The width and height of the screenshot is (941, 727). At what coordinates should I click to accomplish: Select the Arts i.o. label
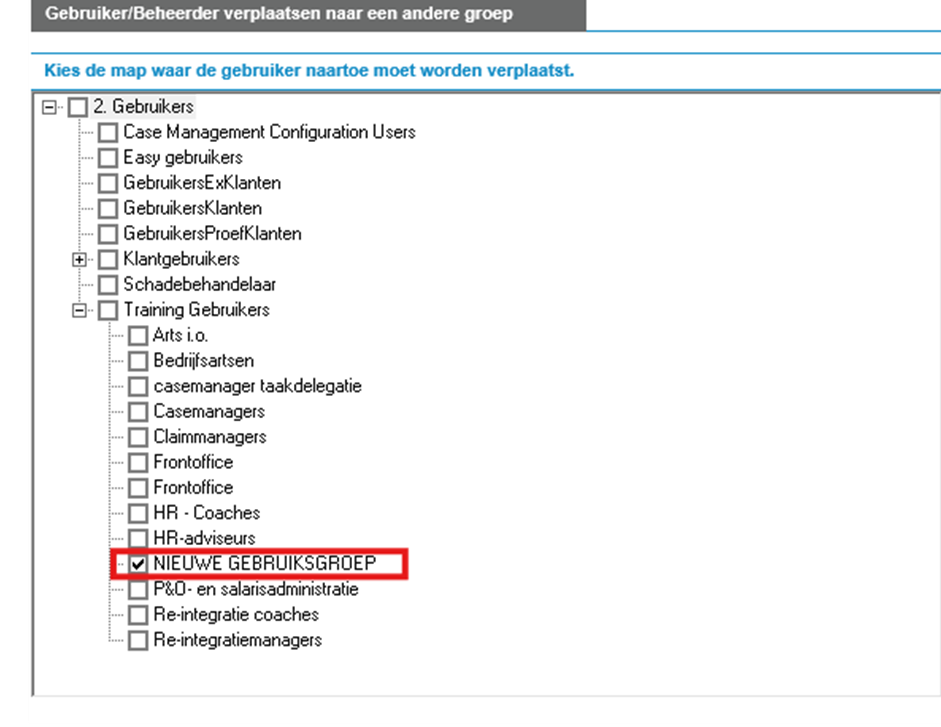[x=181, y=335]
